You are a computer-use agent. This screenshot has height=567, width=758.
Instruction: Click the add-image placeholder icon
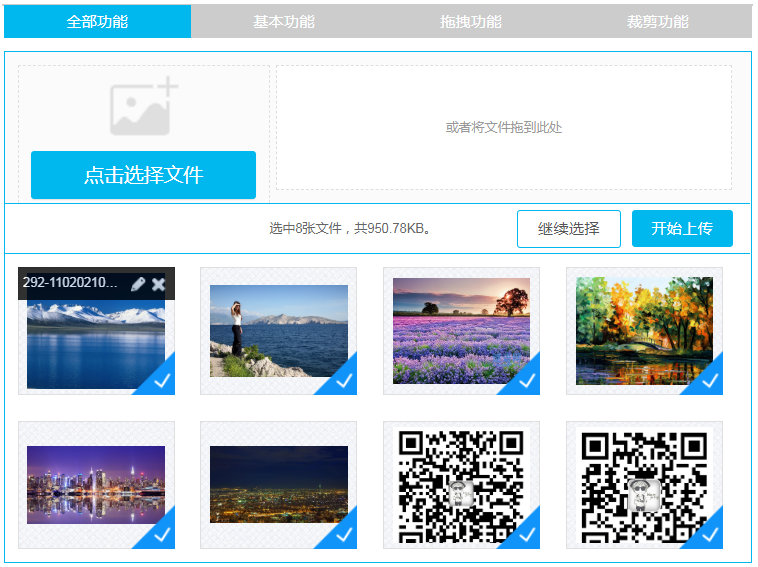point(144,106)
